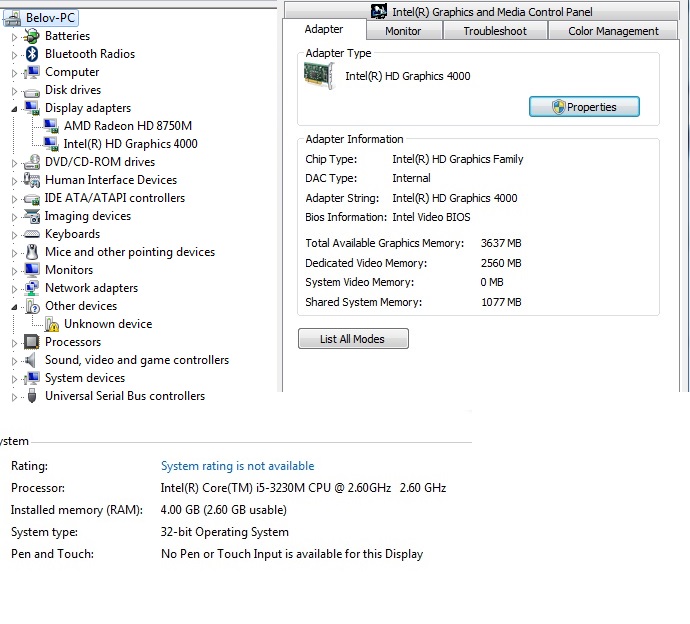Viewport: 690px width, 624px height.
Task: Expand the Disk drives node
Action: (14, 91)
